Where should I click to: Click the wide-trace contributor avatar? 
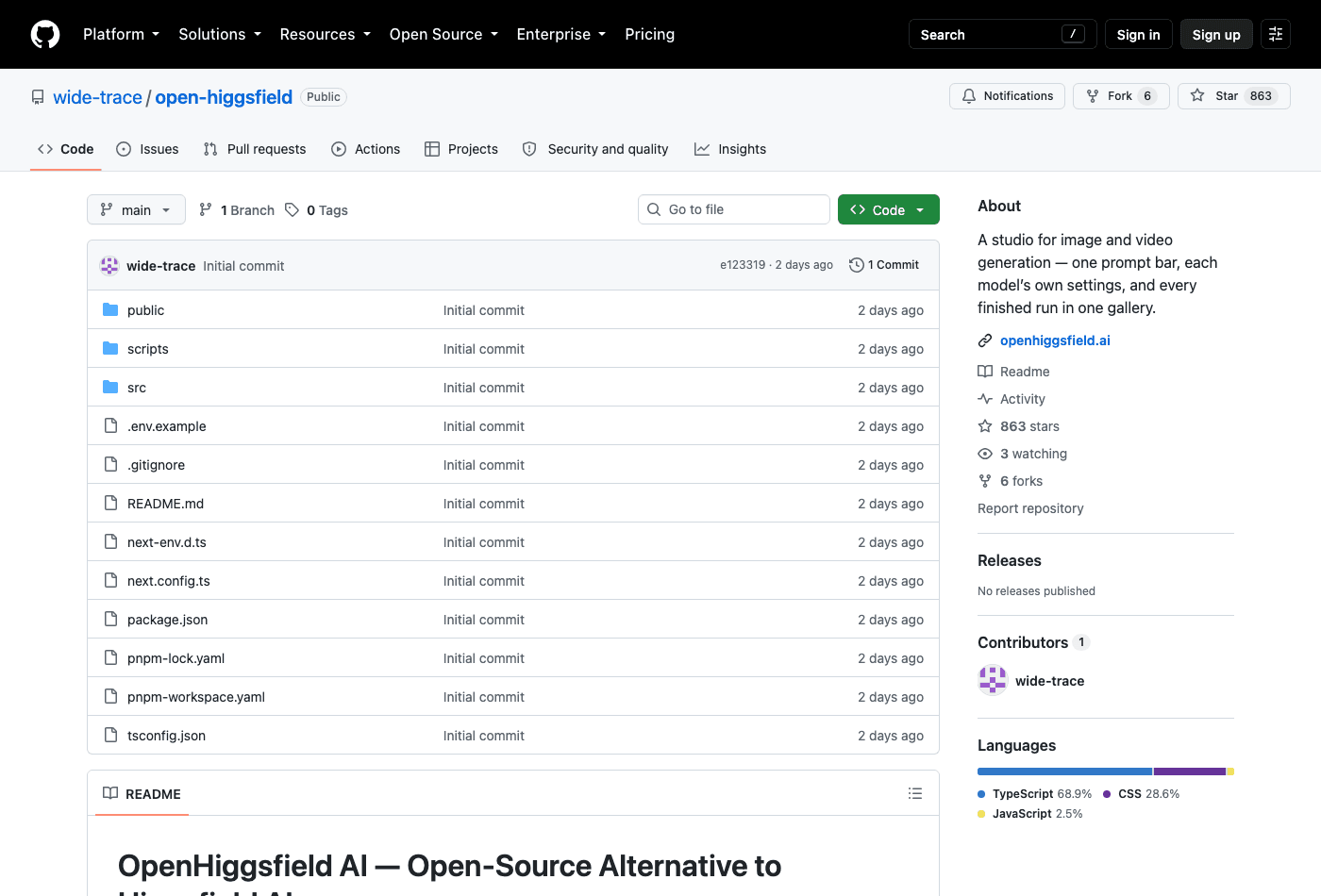[993, 680]
